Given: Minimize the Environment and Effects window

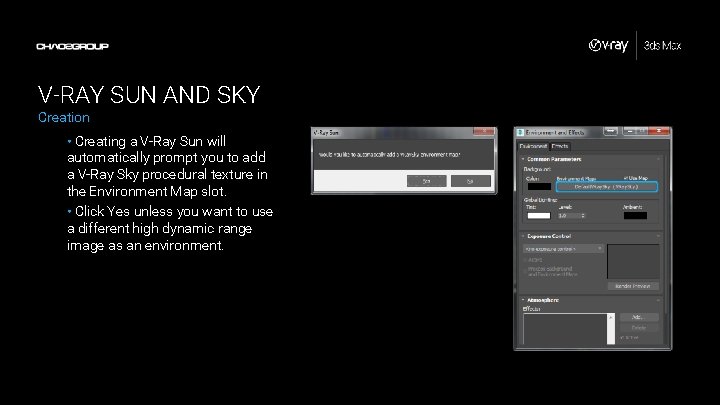Looking at the screenshot, I should [630, 131].
